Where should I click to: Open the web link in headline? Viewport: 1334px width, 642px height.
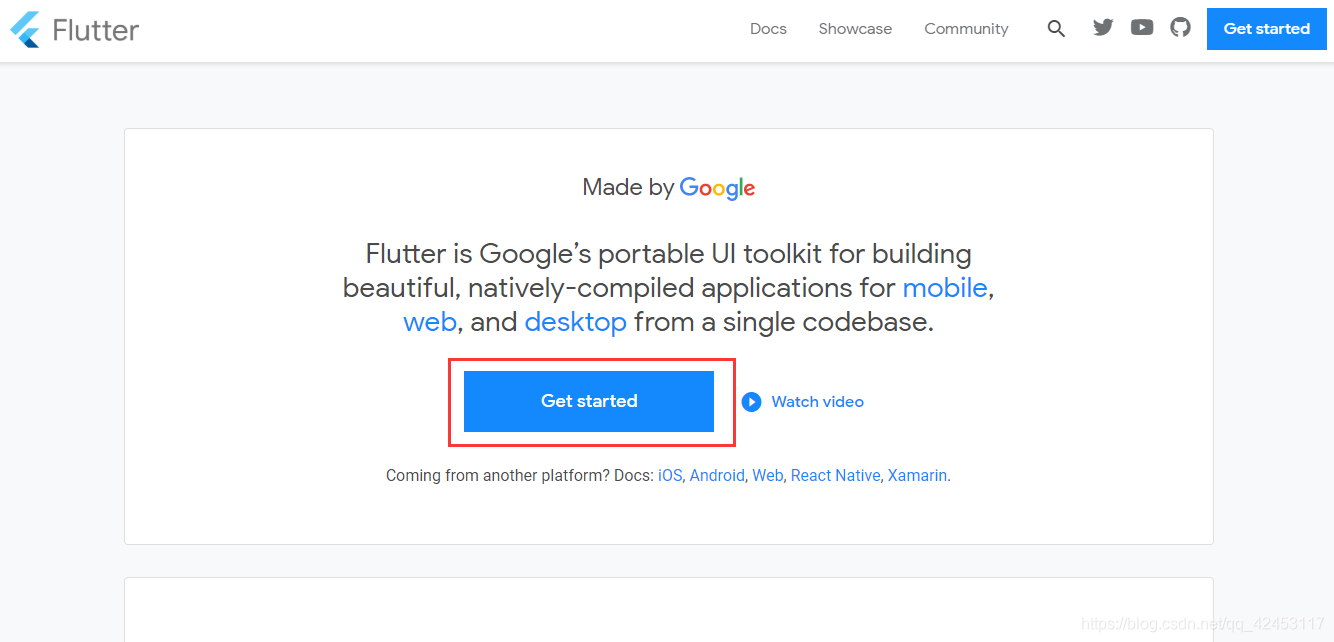coord(430,322)
